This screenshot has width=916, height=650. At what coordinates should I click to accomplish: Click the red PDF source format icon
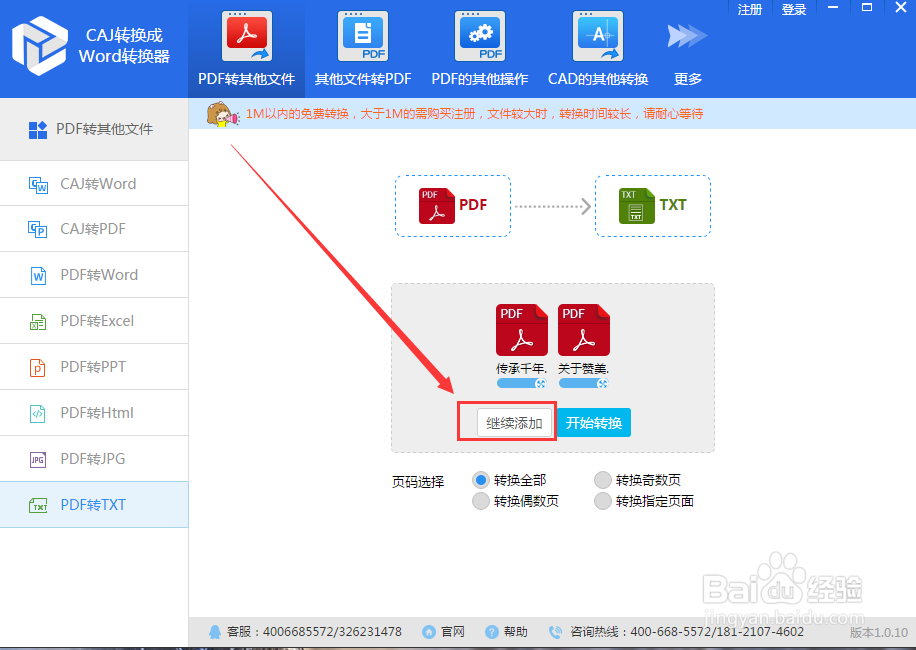click(x=436, y=206)
